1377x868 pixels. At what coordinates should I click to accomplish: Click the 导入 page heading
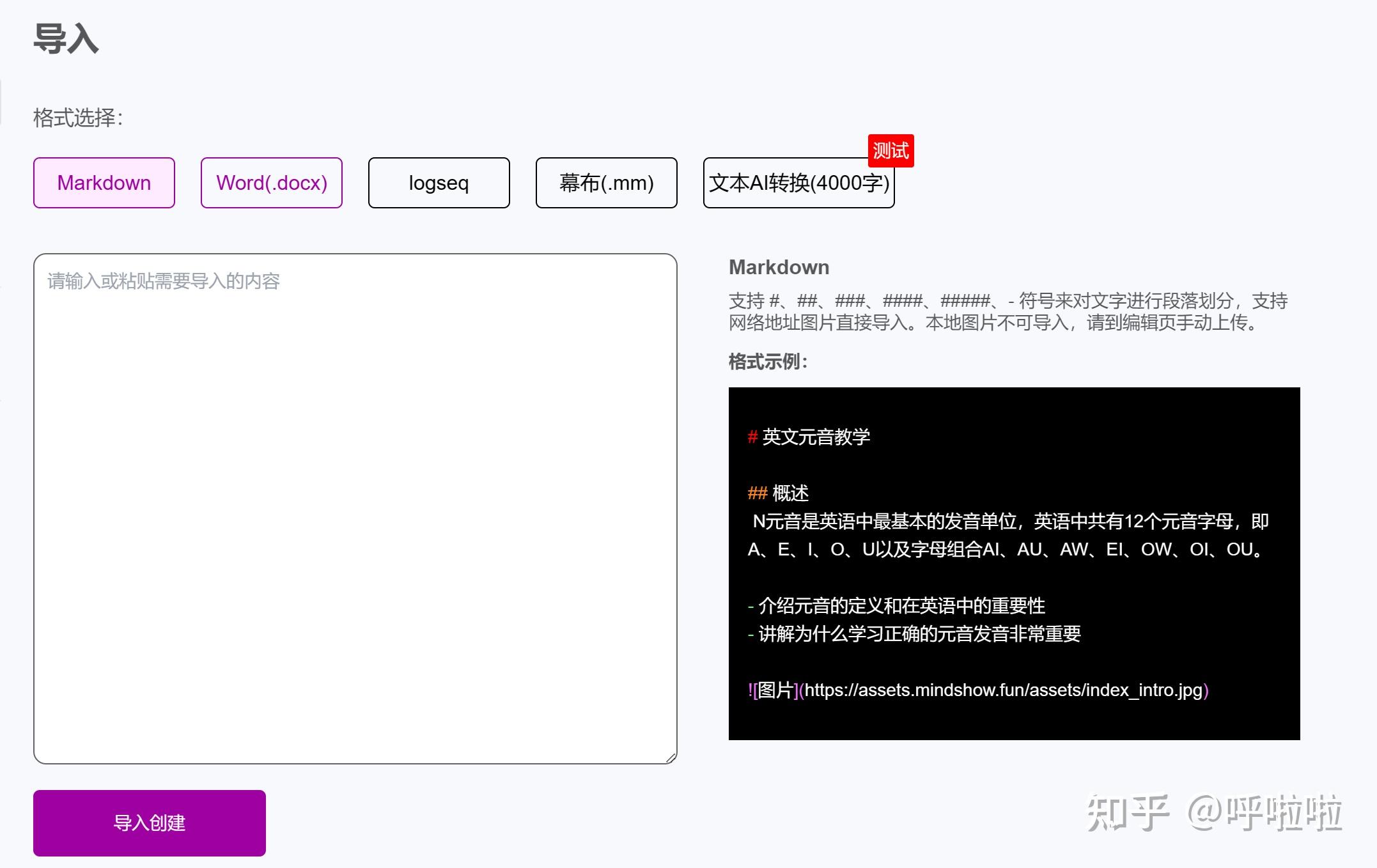tap(66, 38)
